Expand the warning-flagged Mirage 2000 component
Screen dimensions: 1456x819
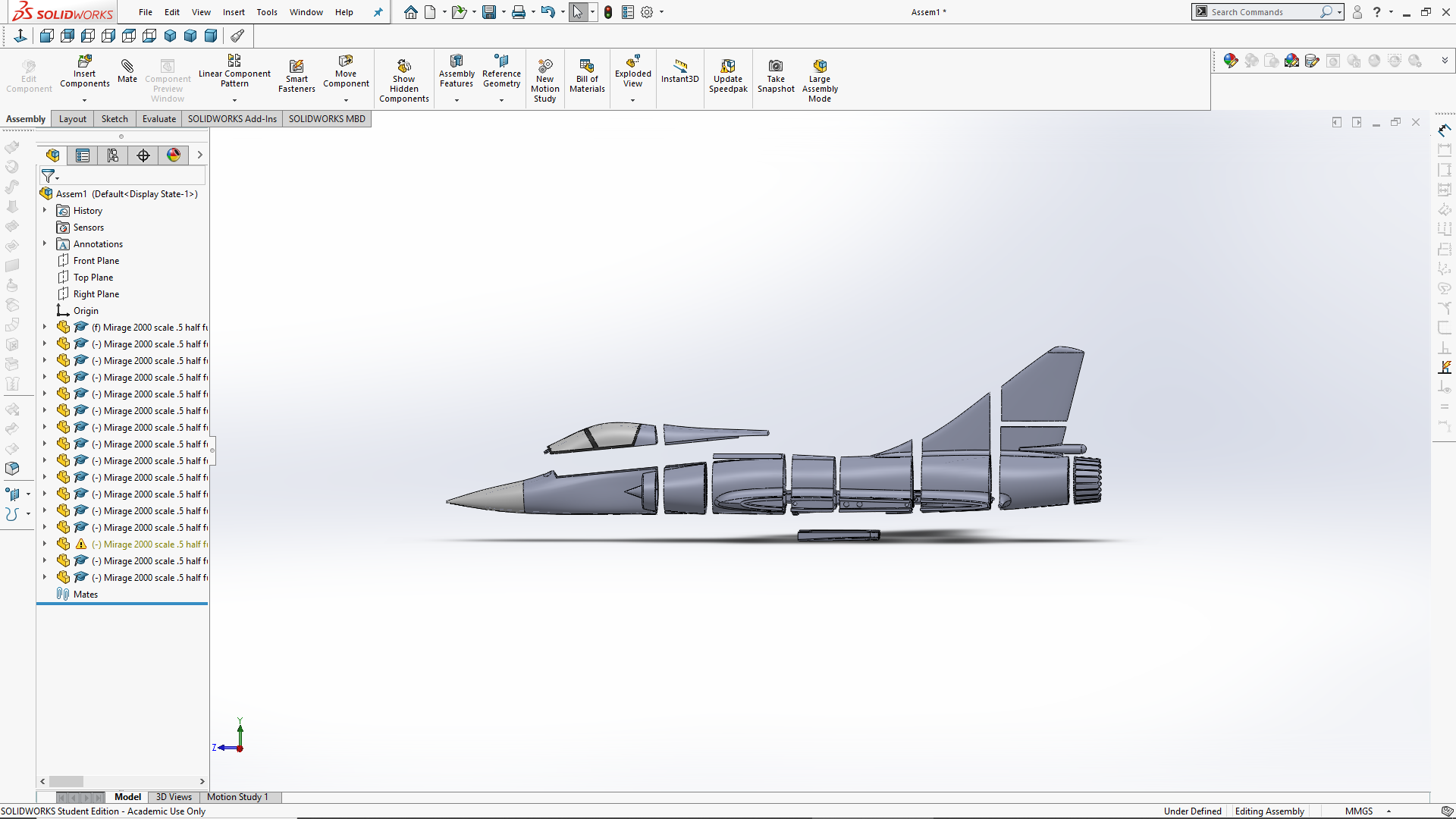tap(45, 544)
